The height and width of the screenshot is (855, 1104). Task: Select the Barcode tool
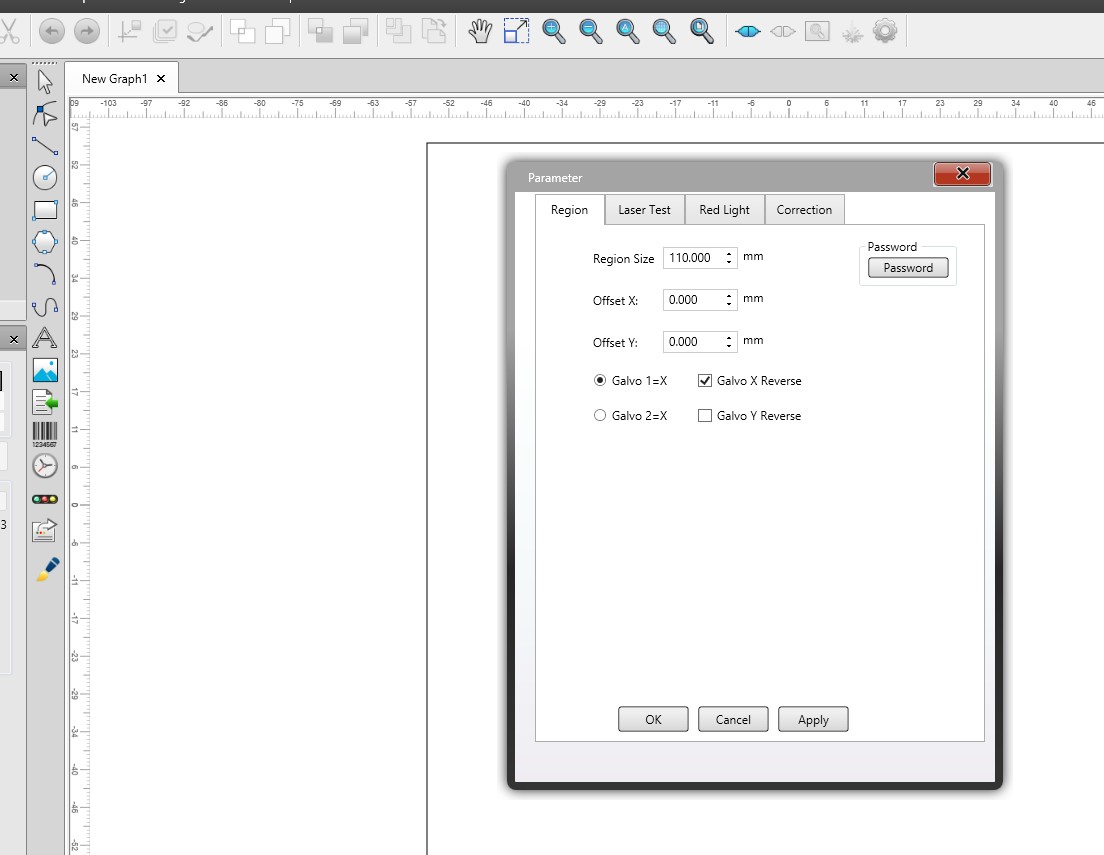tap(45, 434)
